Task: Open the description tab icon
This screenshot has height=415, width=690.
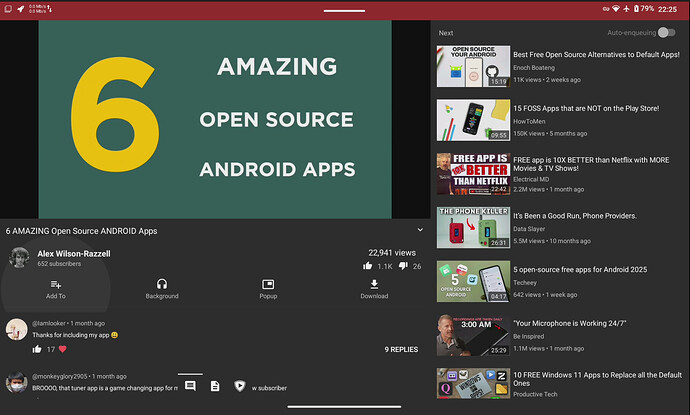Action: tap(214, 386)
